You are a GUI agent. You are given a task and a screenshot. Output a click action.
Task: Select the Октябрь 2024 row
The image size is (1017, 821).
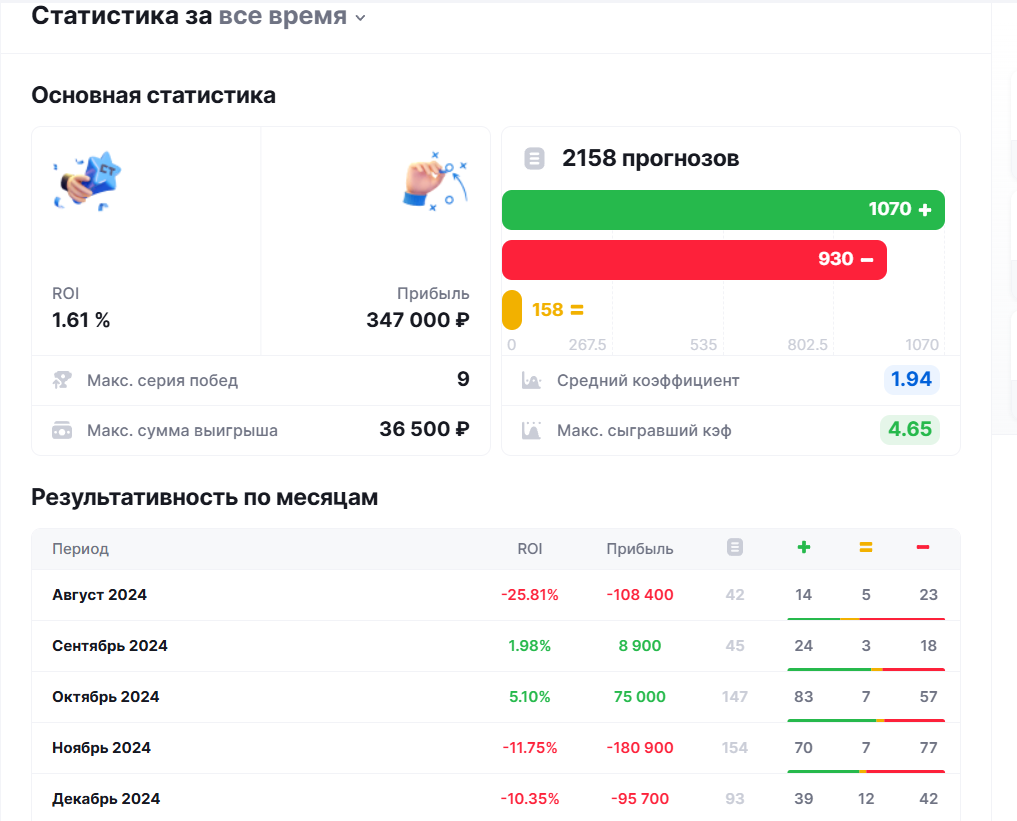496,697
